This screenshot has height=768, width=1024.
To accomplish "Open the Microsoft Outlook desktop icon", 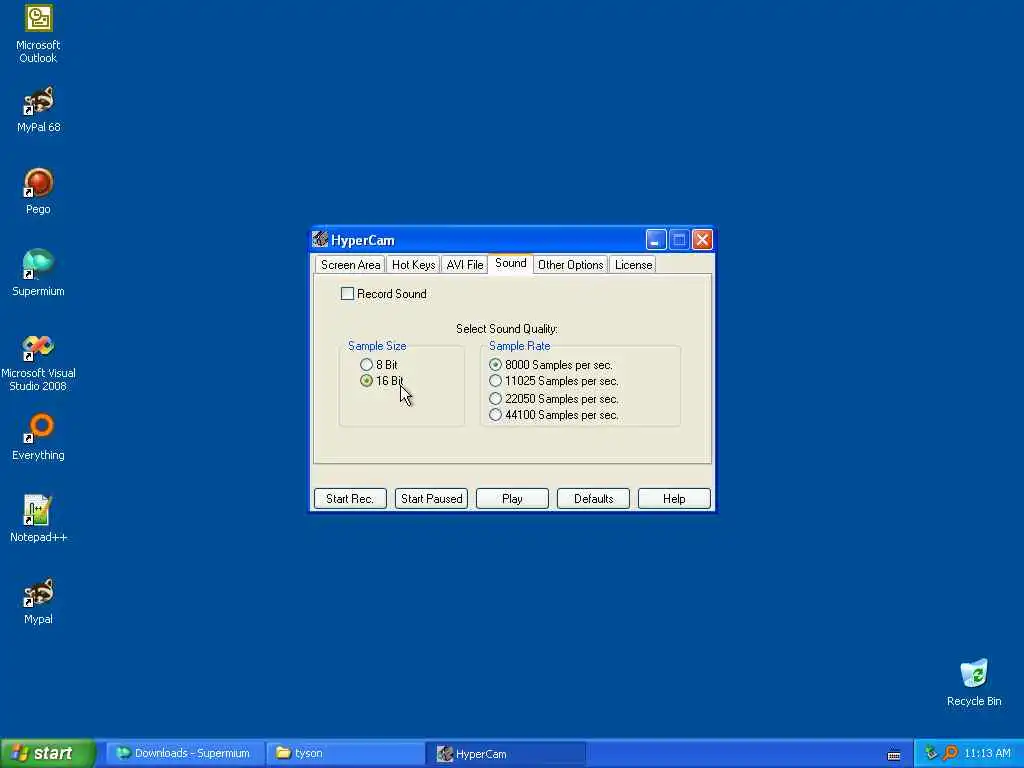I will [38, 34].
